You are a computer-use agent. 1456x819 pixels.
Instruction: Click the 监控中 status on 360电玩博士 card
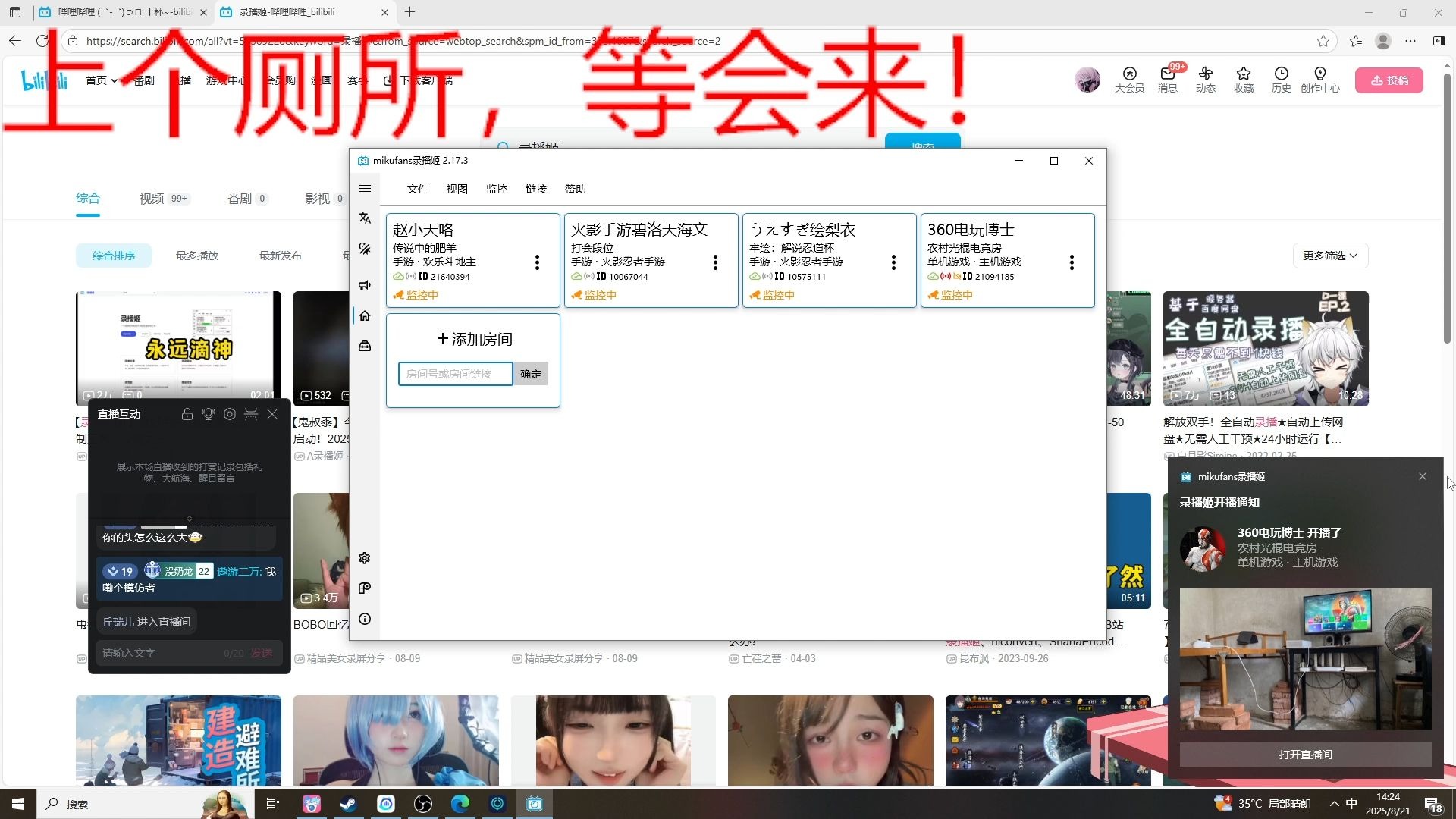[x=957, y=295]
